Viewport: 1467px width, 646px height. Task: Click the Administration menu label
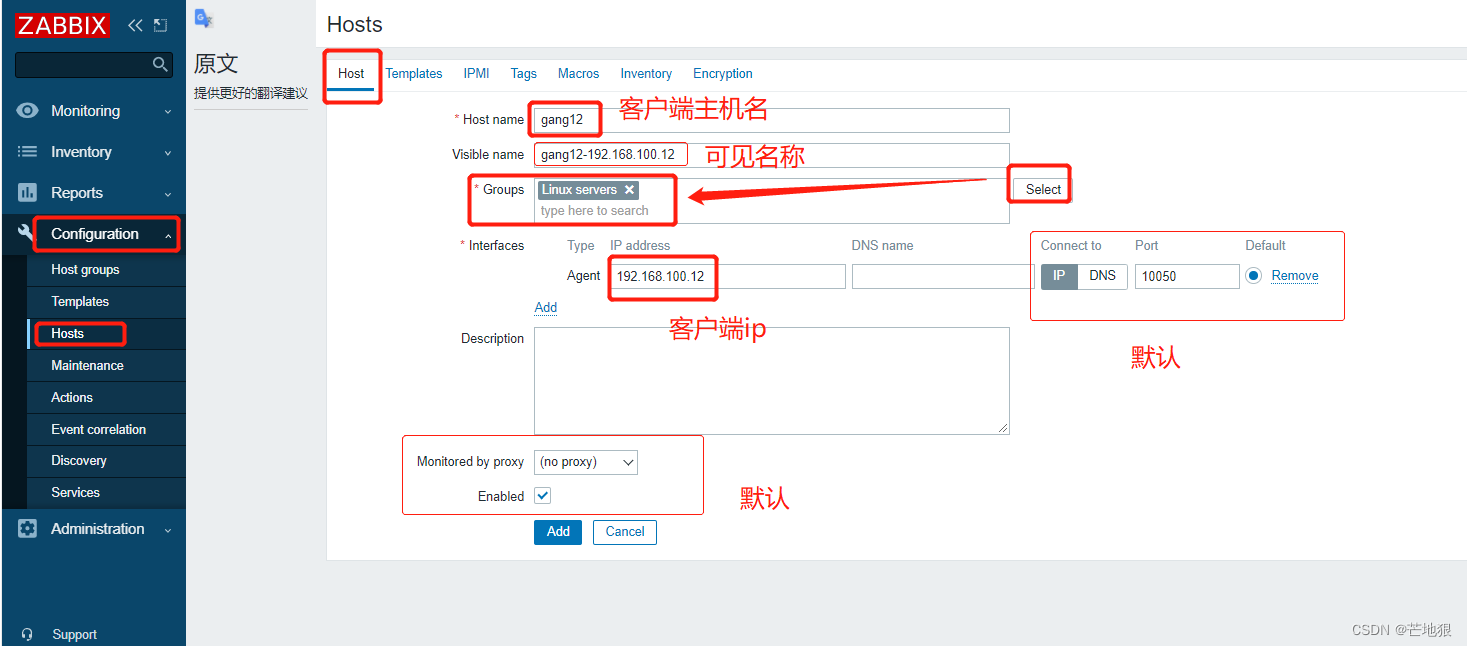coord(98,529)
